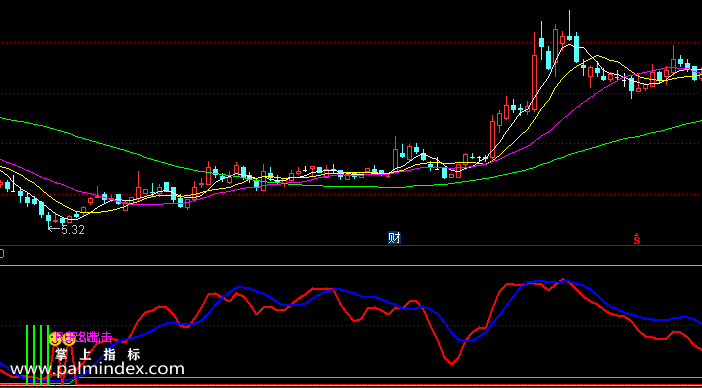Click the arrow pointing to 5.32 low
This screenshot has width=702, height=388.
point(54,230)
